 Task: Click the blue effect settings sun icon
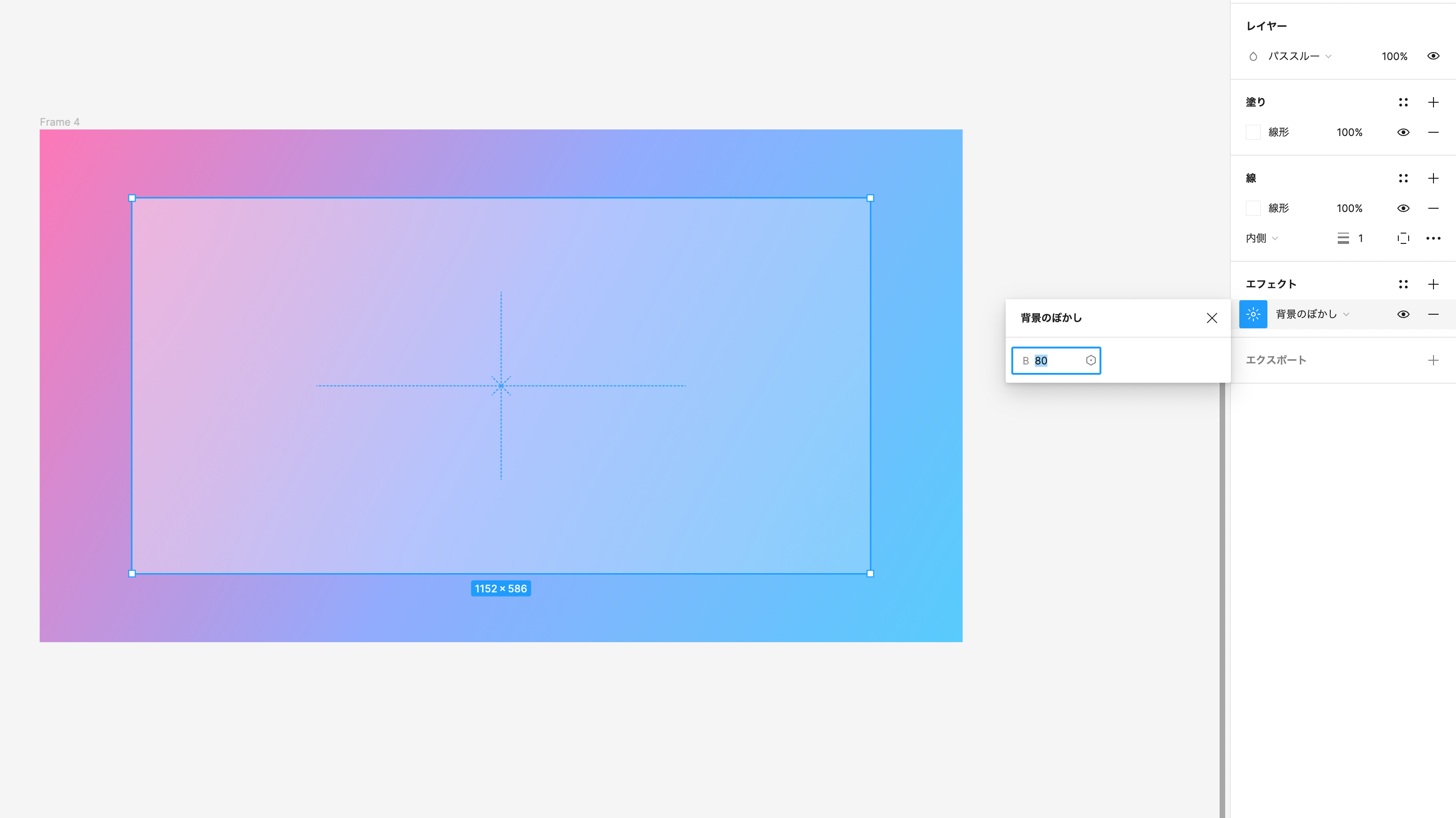coord(1253,314)
